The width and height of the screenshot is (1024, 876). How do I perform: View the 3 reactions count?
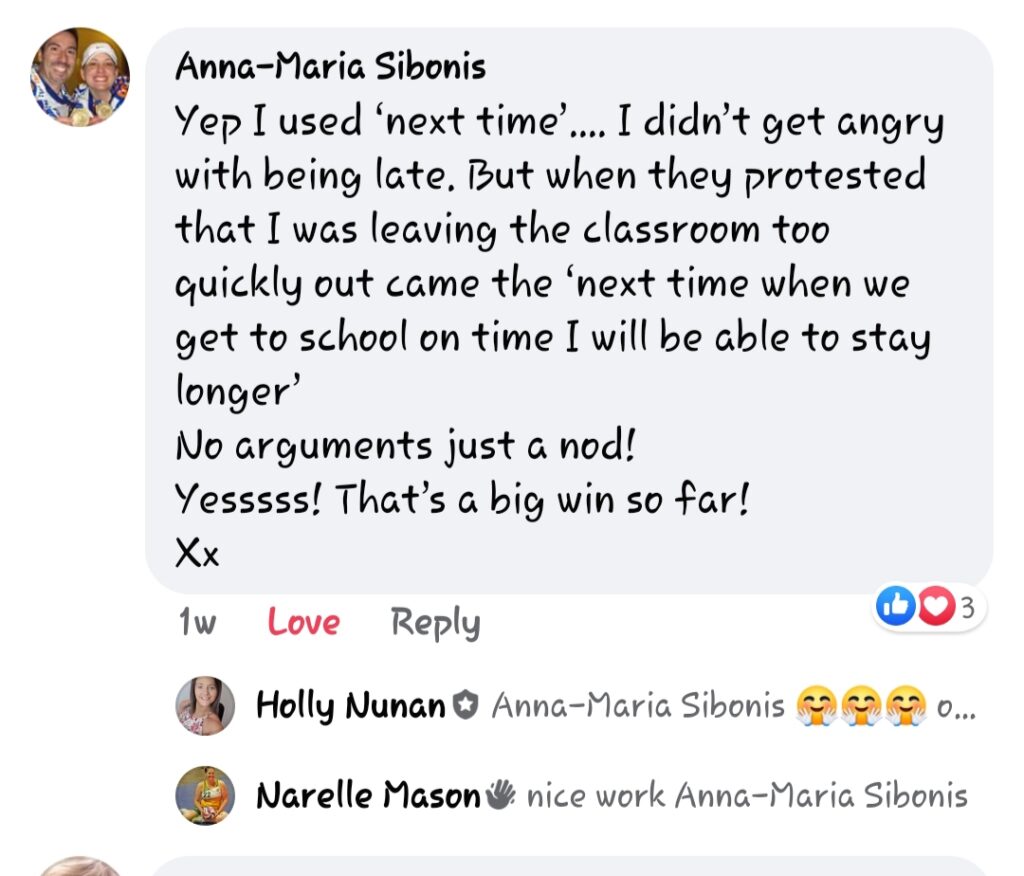click(967, 607)
